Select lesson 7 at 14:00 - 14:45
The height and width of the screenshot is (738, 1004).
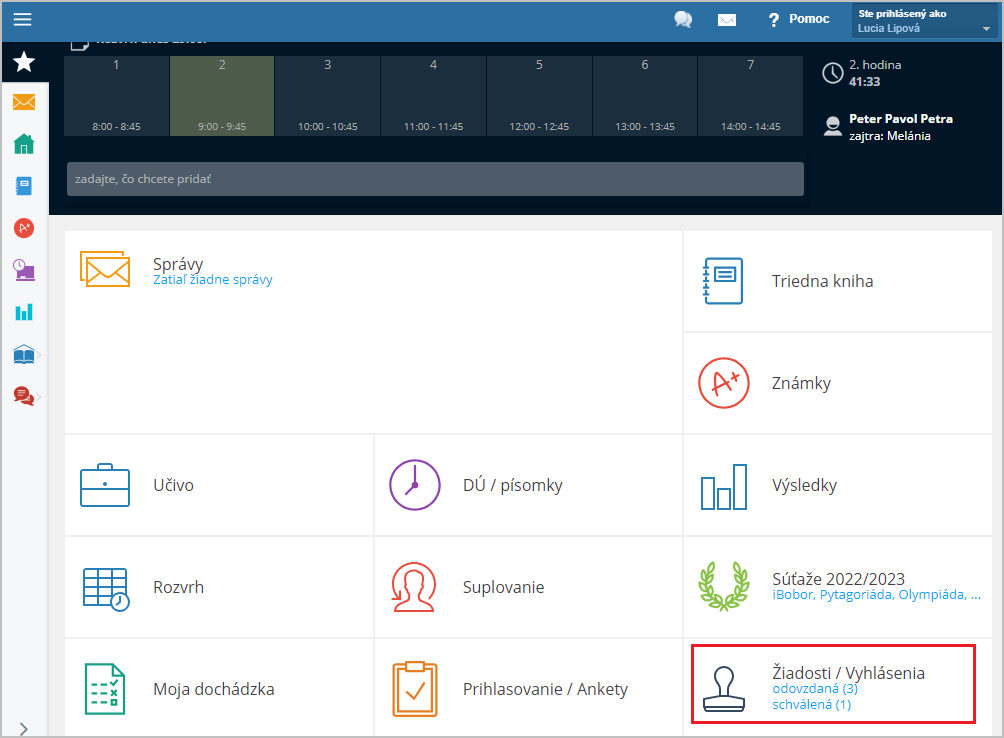coord(750,96)
